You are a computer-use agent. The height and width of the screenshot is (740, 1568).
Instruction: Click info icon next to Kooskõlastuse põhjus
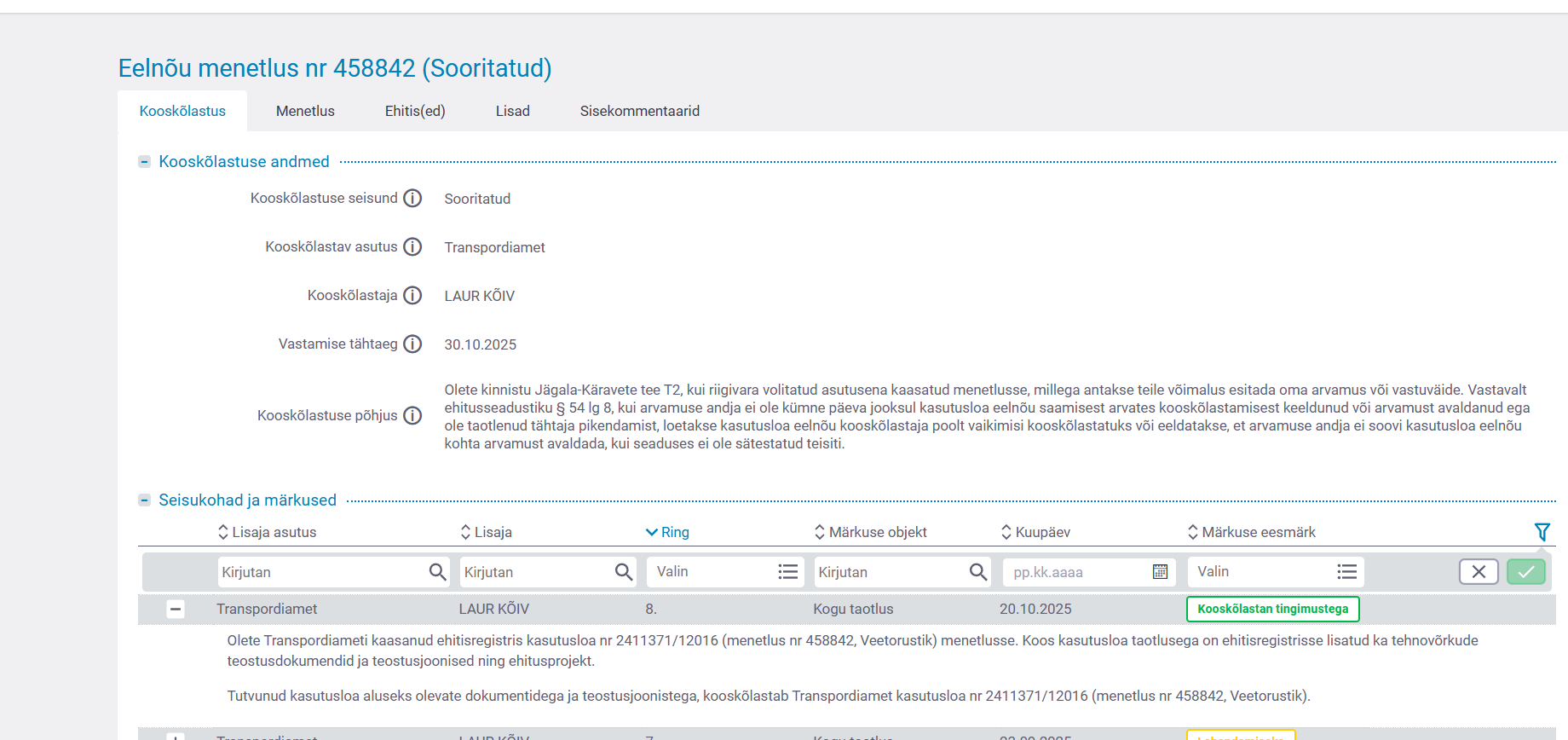pyautogui.click(x=412, y=416)
